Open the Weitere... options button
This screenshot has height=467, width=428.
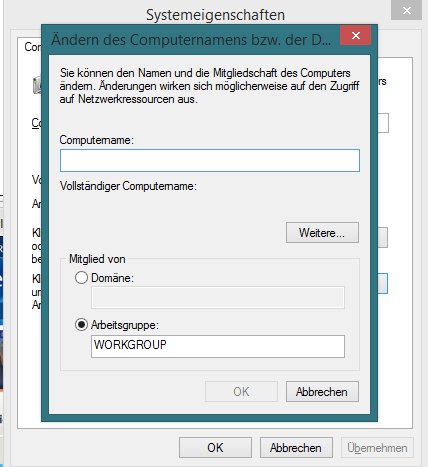tap(322, 233)
